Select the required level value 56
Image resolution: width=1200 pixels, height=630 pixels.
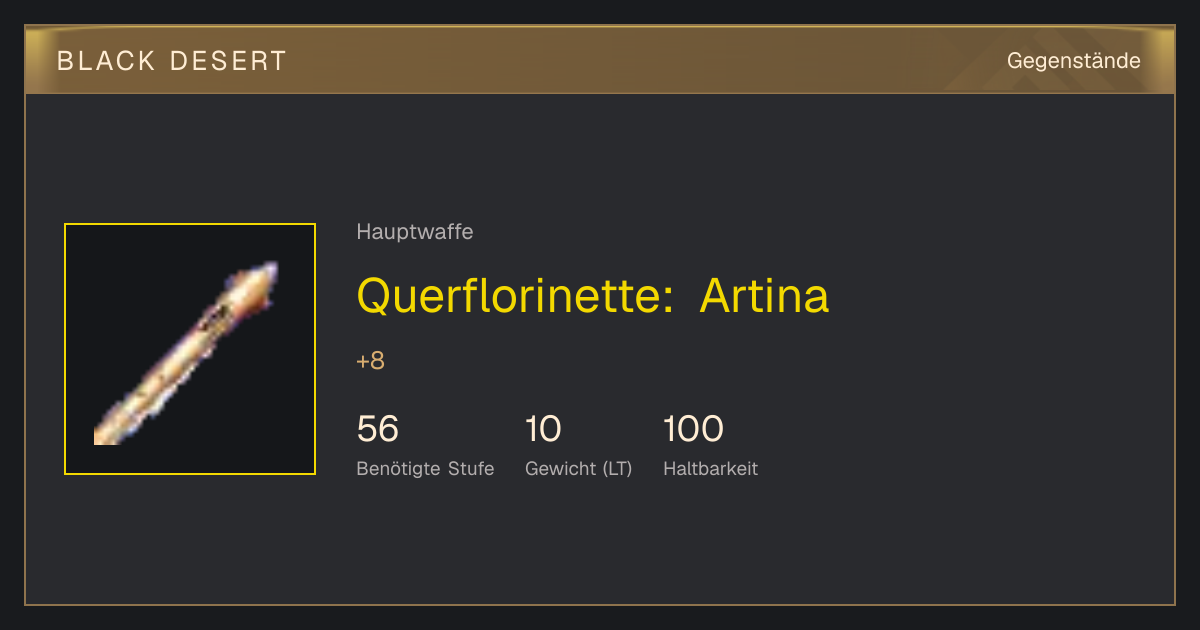point(377,429)
